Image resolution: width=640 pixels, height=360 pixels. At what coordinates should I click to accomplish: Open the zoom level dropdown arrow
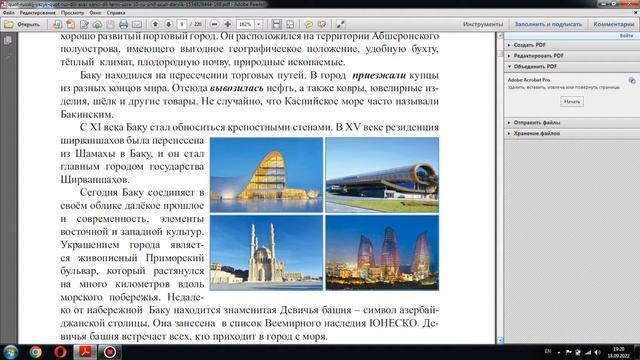pos(258,24)
